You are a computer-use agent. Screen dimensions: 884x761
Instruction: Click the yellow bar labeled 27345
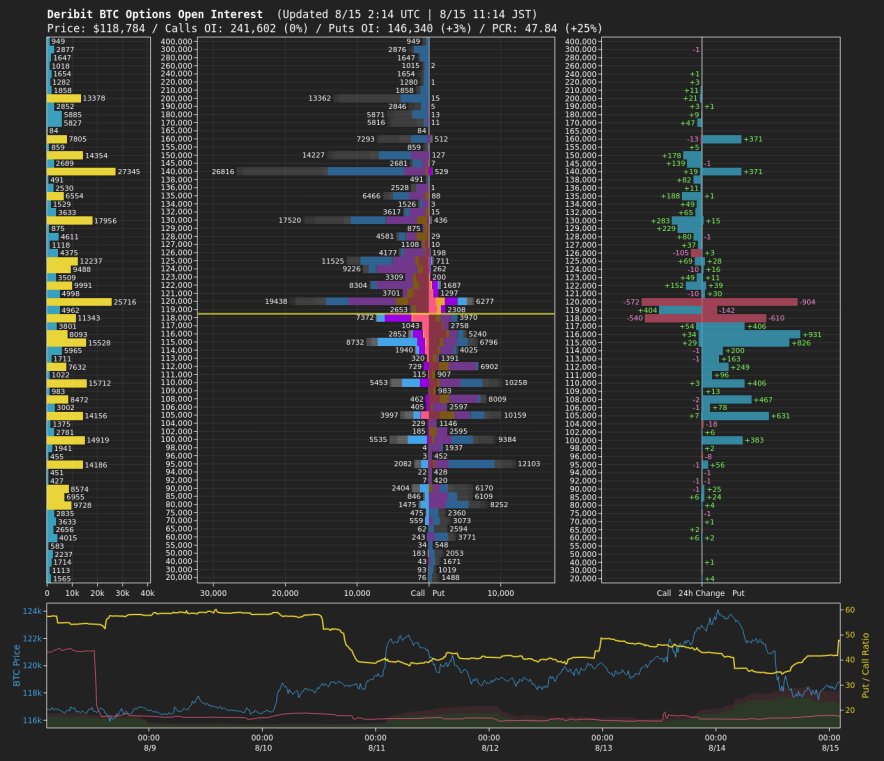tap(81, 171)
